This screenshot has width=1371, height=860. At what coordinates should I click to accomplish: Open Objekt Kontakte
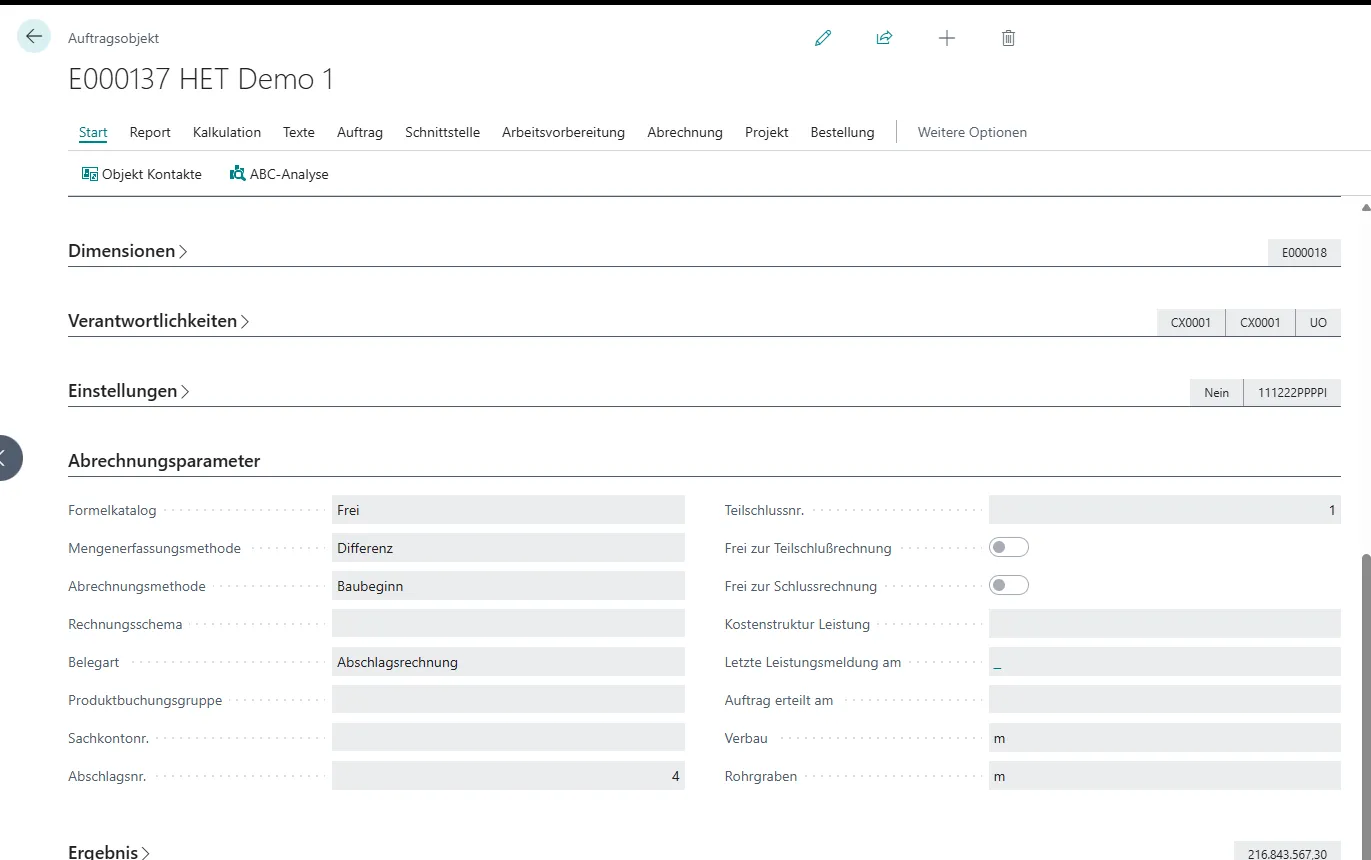[x=142, y=174]
